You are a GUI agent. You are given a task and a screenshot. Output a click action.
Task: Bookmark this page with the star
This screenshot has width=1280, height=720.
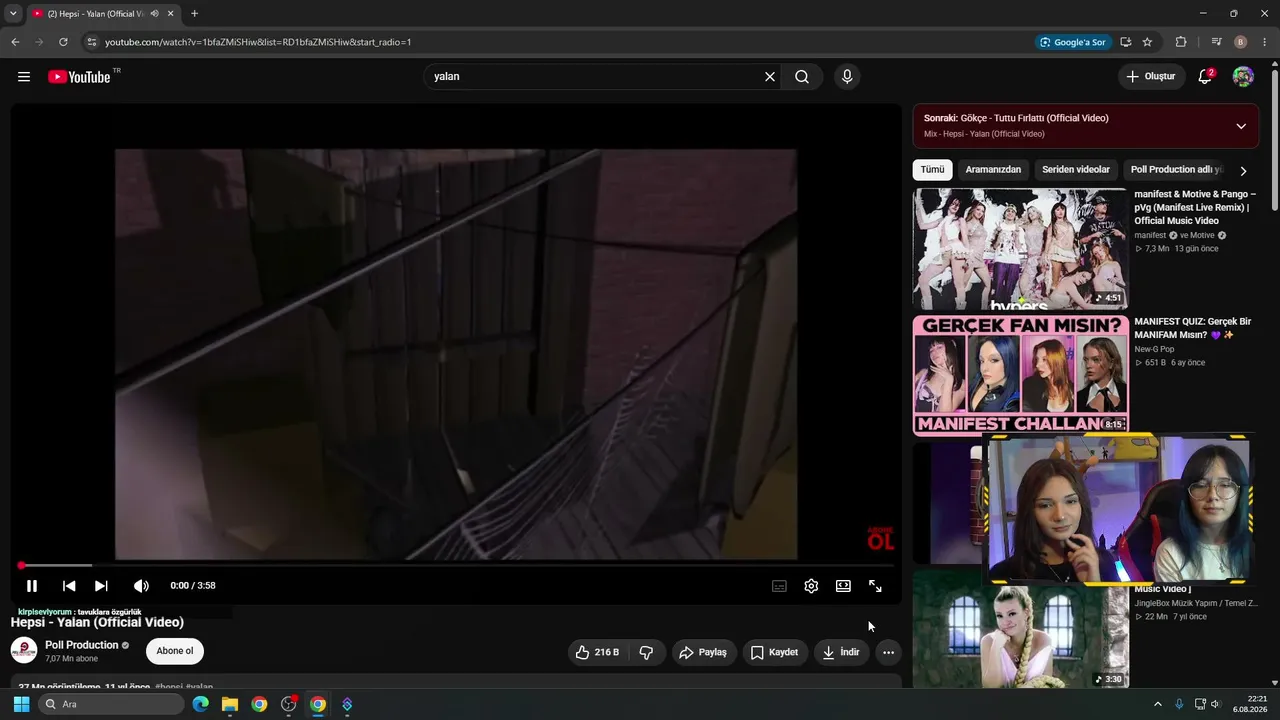pos(1147,42)
